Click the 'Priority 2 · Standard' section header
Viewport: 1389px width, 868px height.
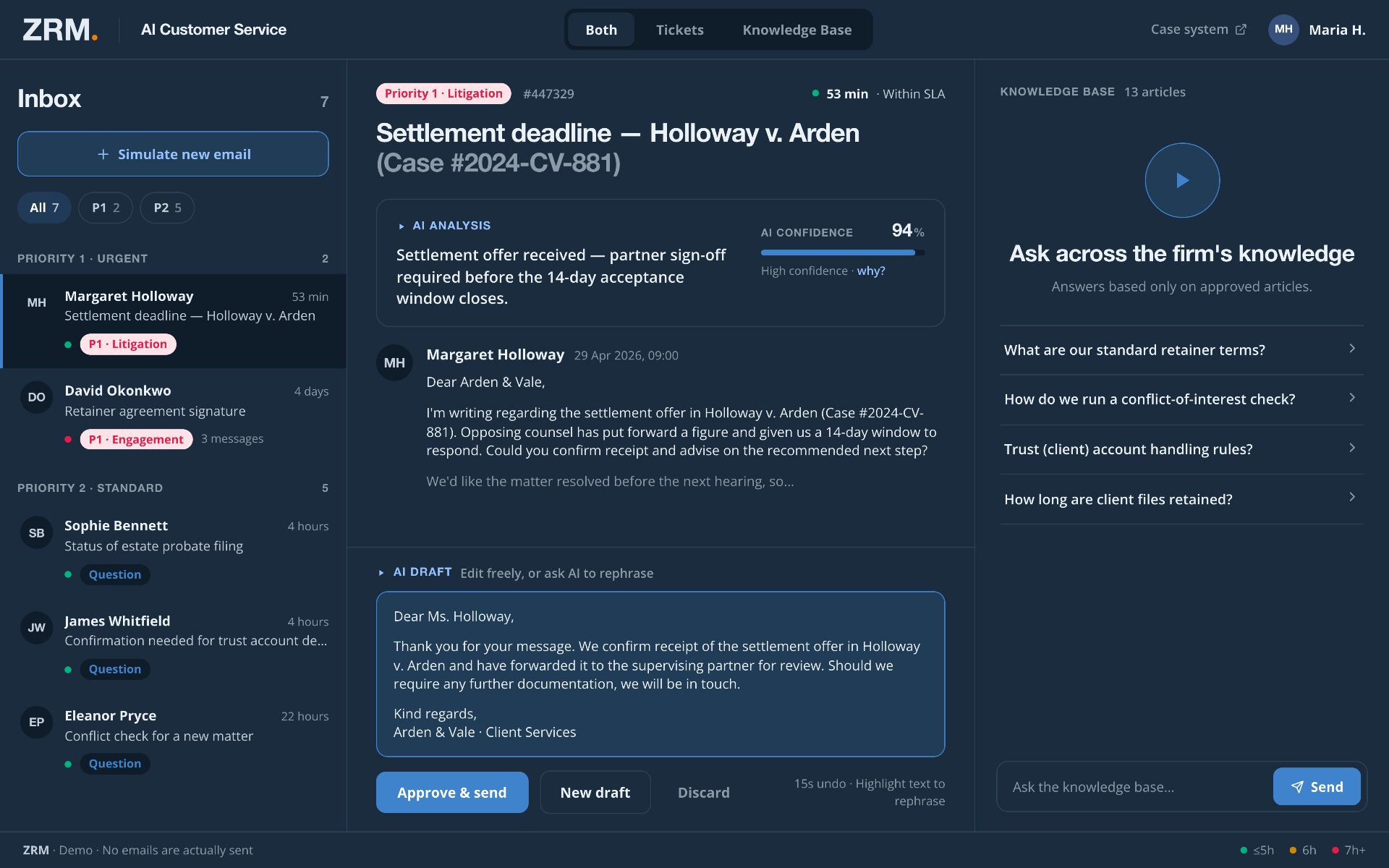90,488
